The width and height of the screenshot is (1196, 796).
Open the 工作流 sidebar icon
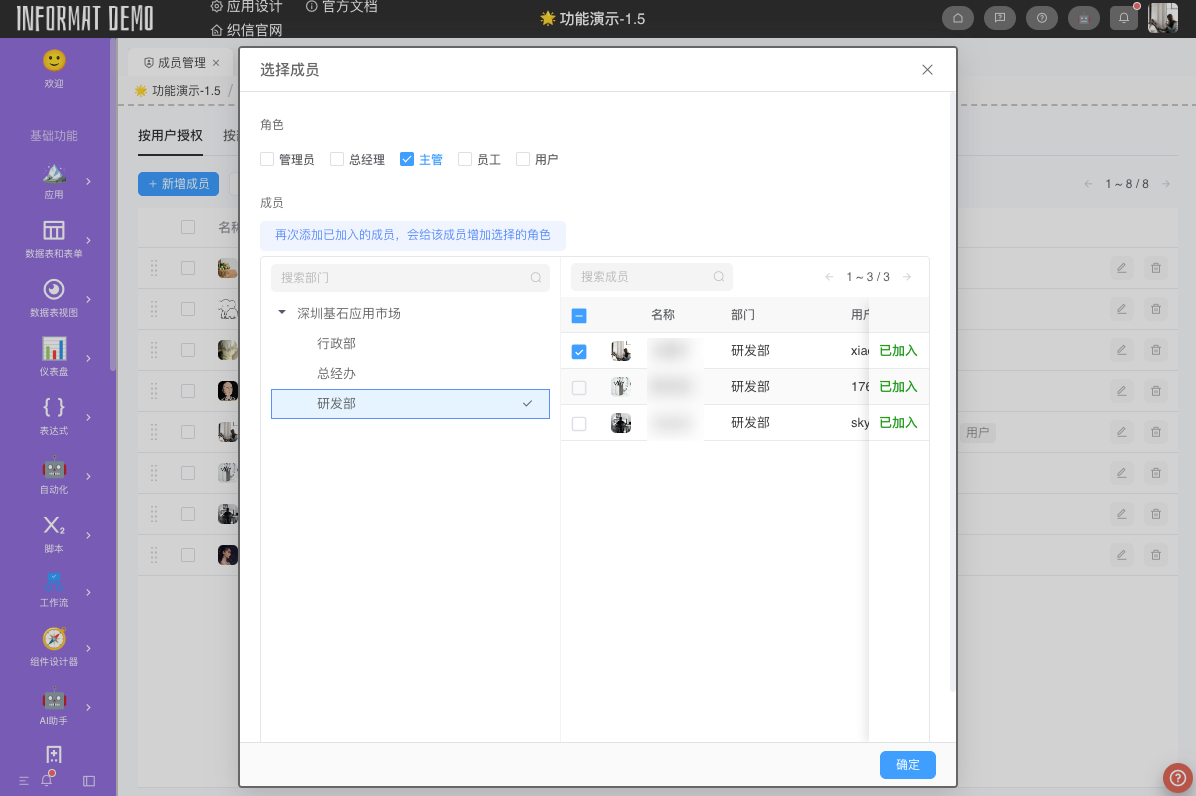pos(54,588)
